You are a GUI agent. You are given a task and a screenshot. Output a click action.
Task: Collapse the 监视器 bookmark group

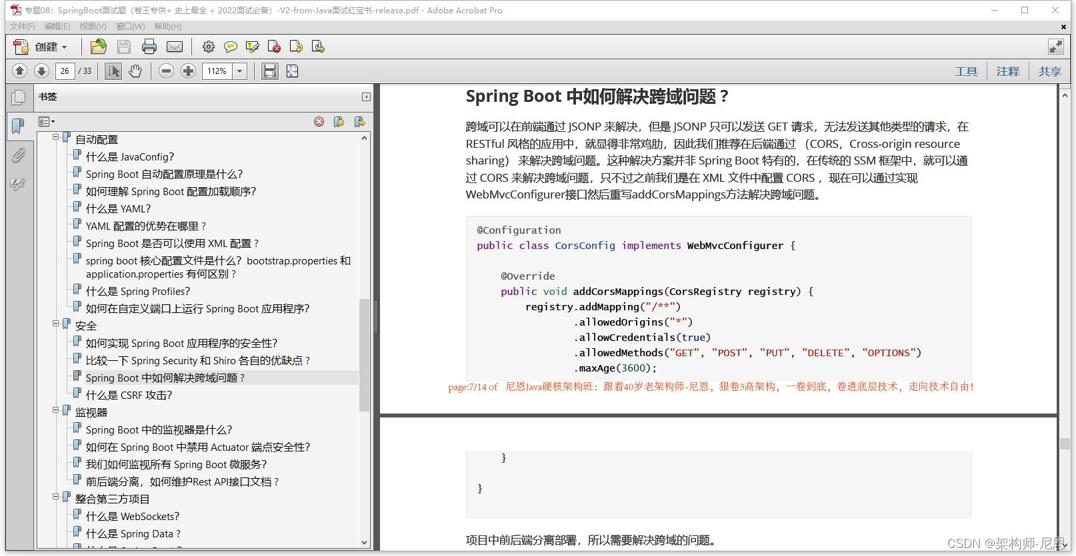(56, 410)
